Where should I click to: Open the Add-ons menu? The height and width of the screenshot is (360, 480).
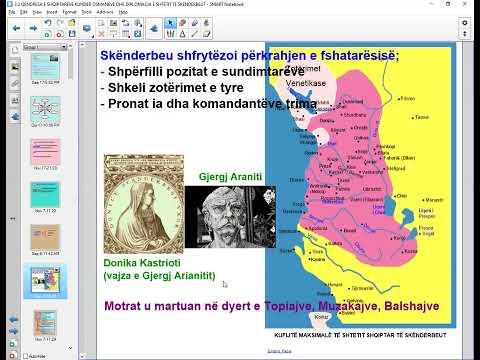pos(105,12)
